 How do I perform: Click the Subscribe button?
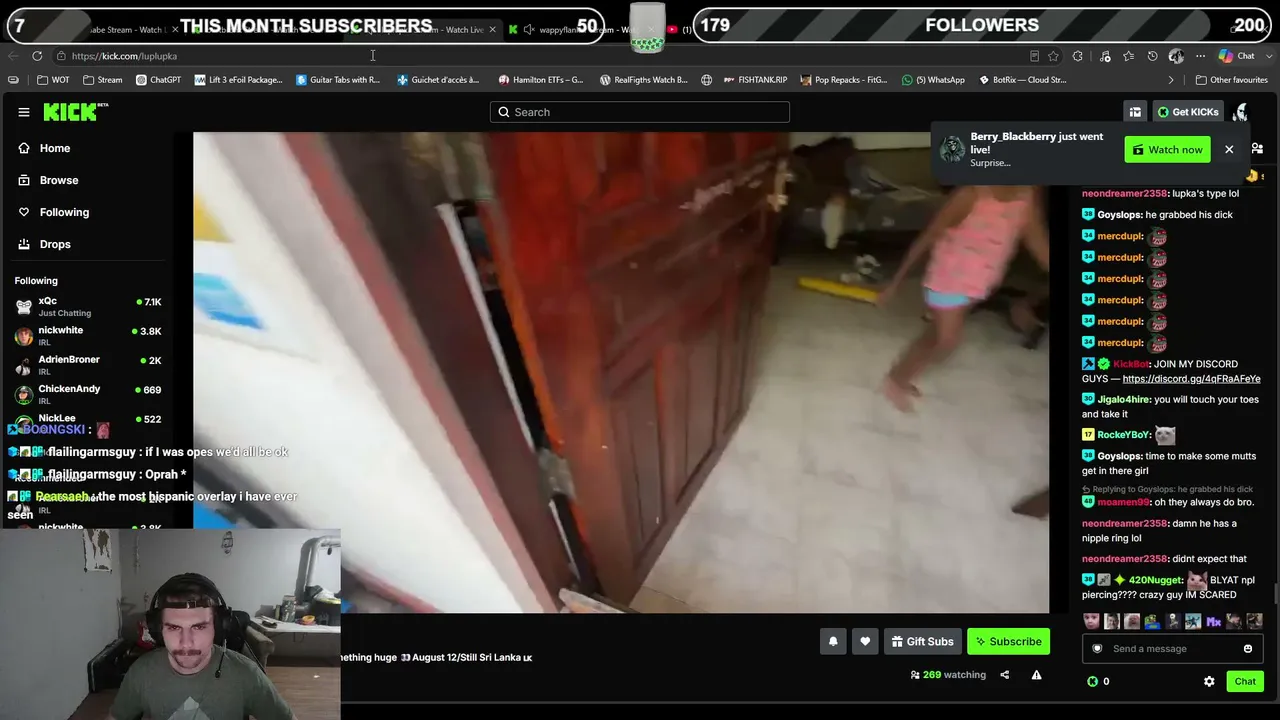click(x=1008, y=642)
